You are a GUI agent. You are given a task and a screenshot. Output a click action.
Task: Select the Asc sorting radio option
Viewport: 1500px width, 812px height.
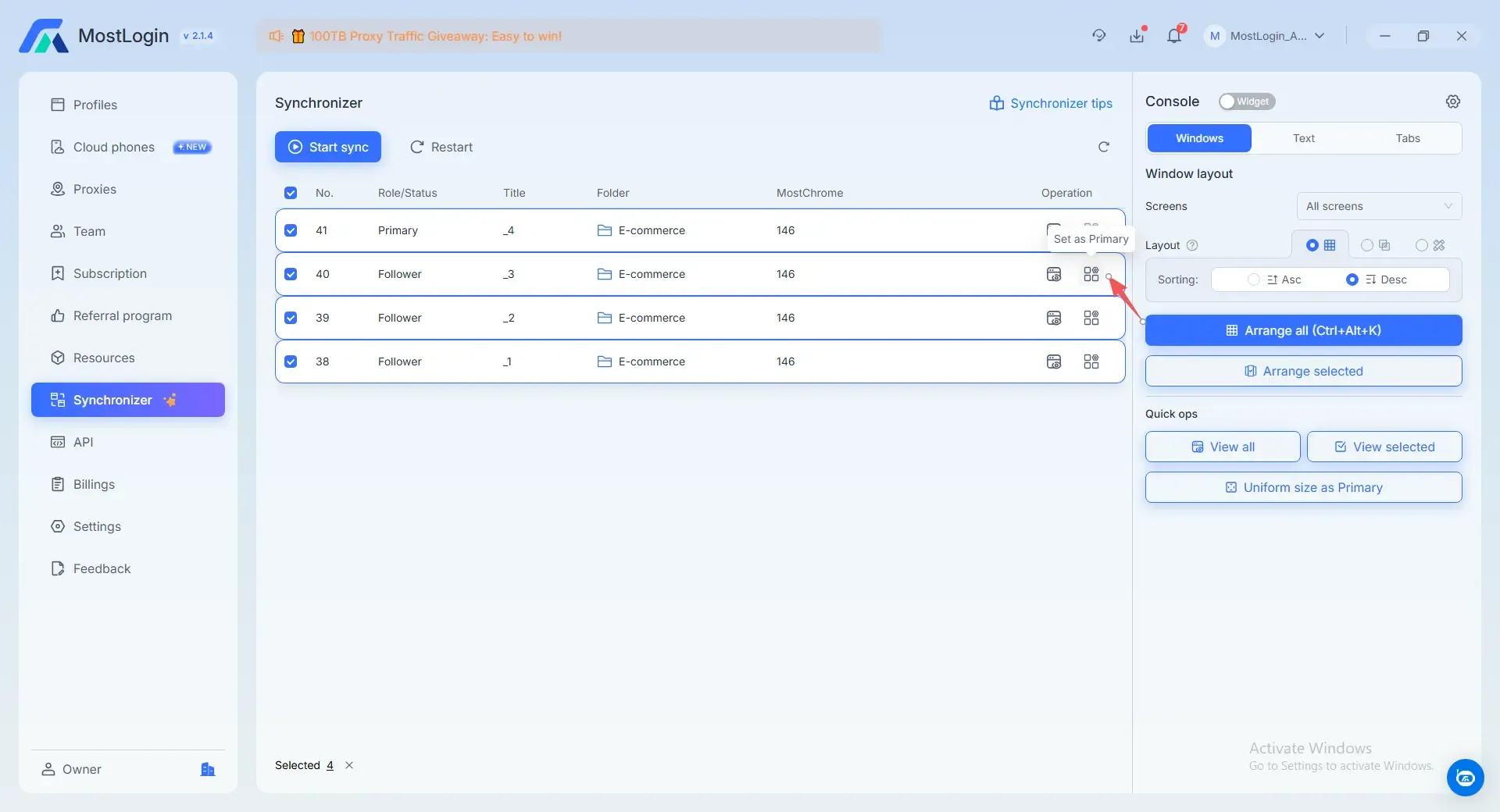pyautogui.click(x=1253, y=280)
